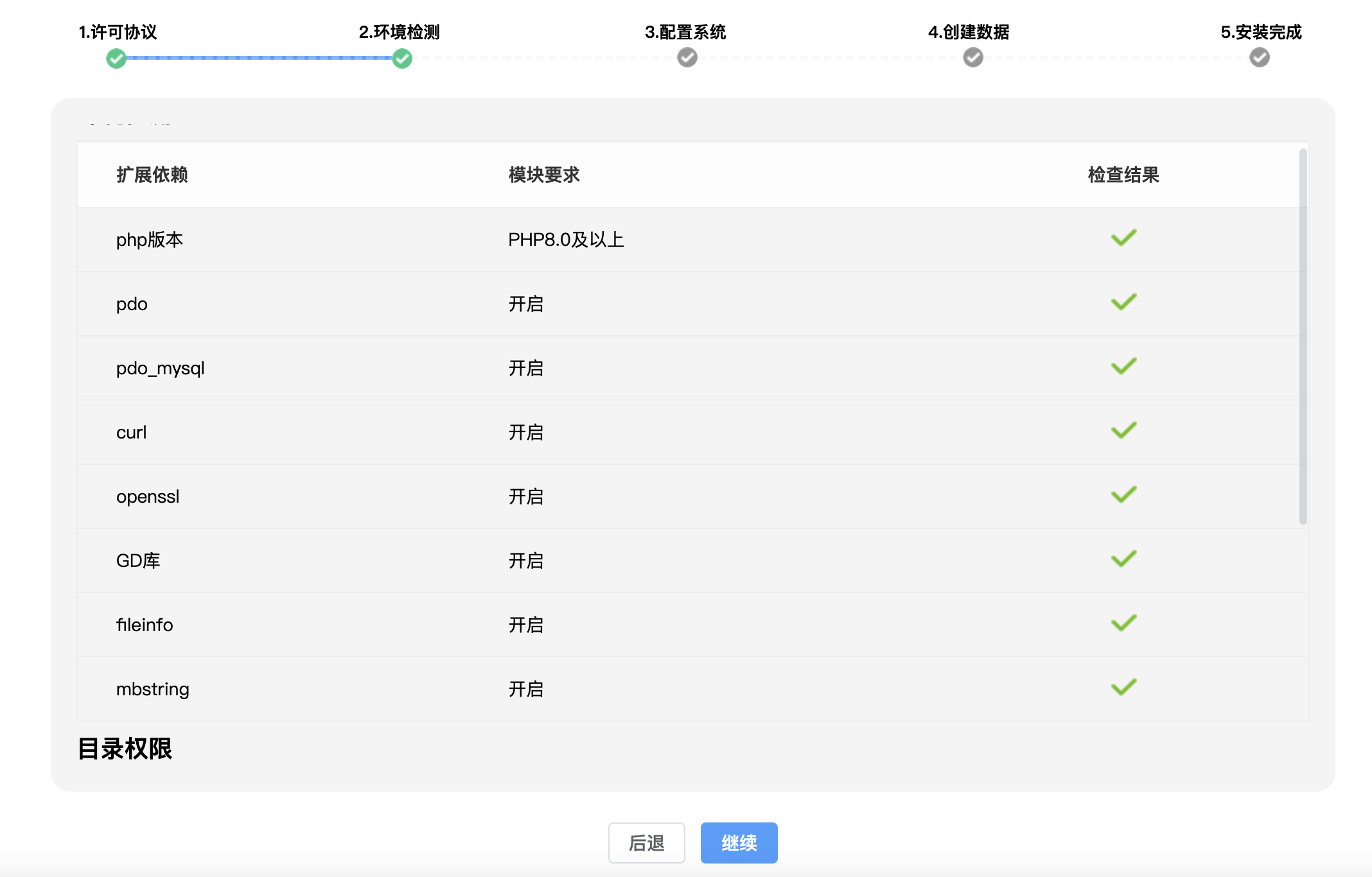1372x877 pixels.
Task: Click the step 4 create data icon
Action: (973, 58)
